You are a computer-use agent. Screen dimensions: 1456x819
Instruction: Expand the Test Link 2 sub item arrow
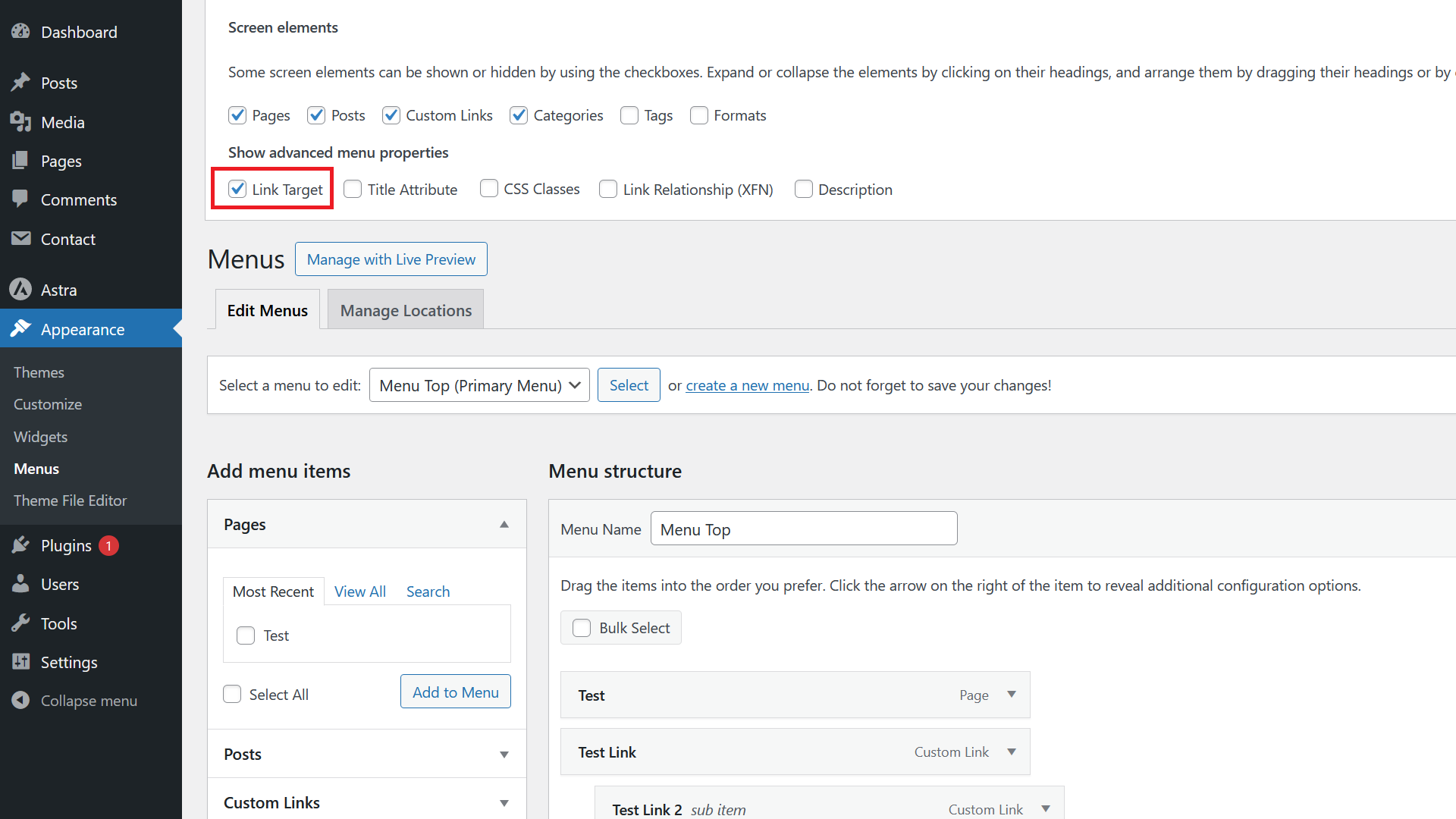[1046, 809]
